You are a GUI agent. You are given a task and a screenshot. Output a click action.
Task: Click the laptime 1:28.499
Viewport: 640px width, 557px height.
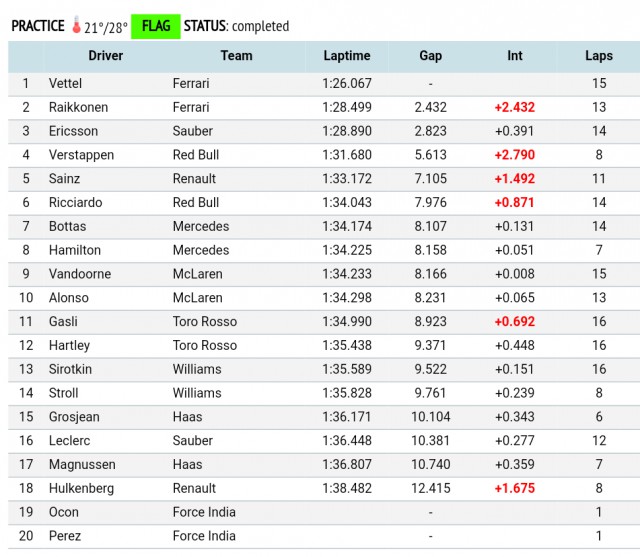pos(347,107)
